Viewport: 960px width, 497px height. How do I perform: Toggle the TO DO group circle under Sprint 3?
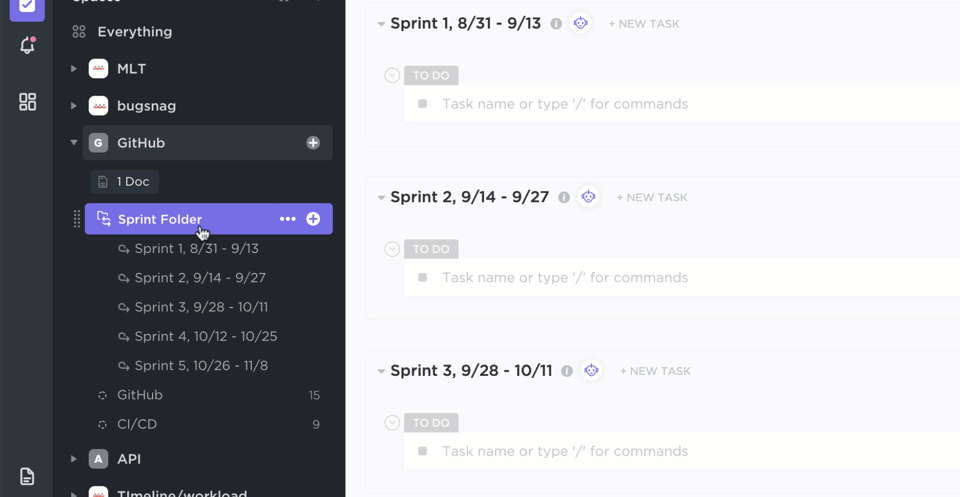tap(392, 423)
